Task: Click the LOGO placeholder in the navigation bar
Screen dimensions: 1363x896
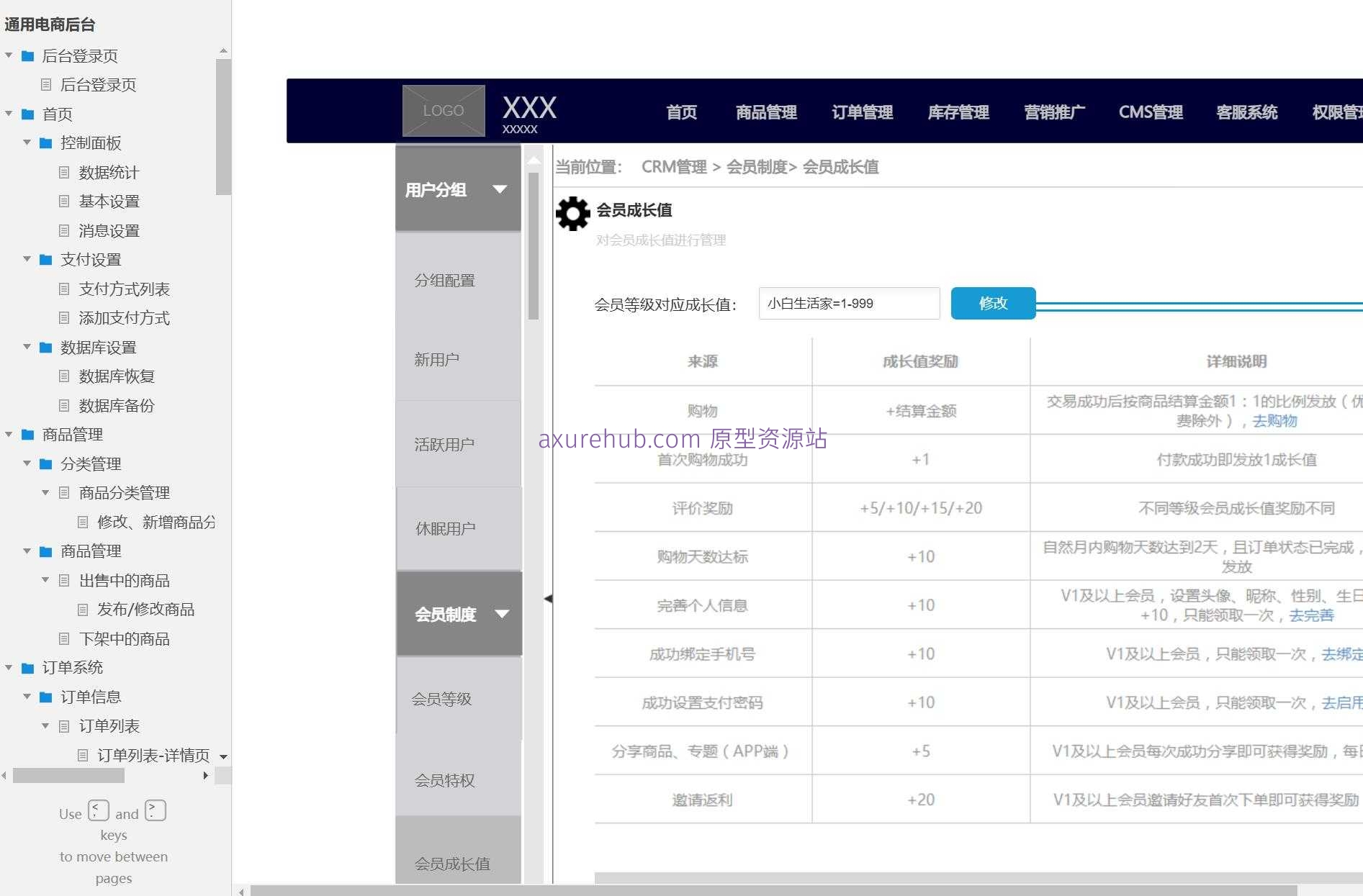Action: 443,110
